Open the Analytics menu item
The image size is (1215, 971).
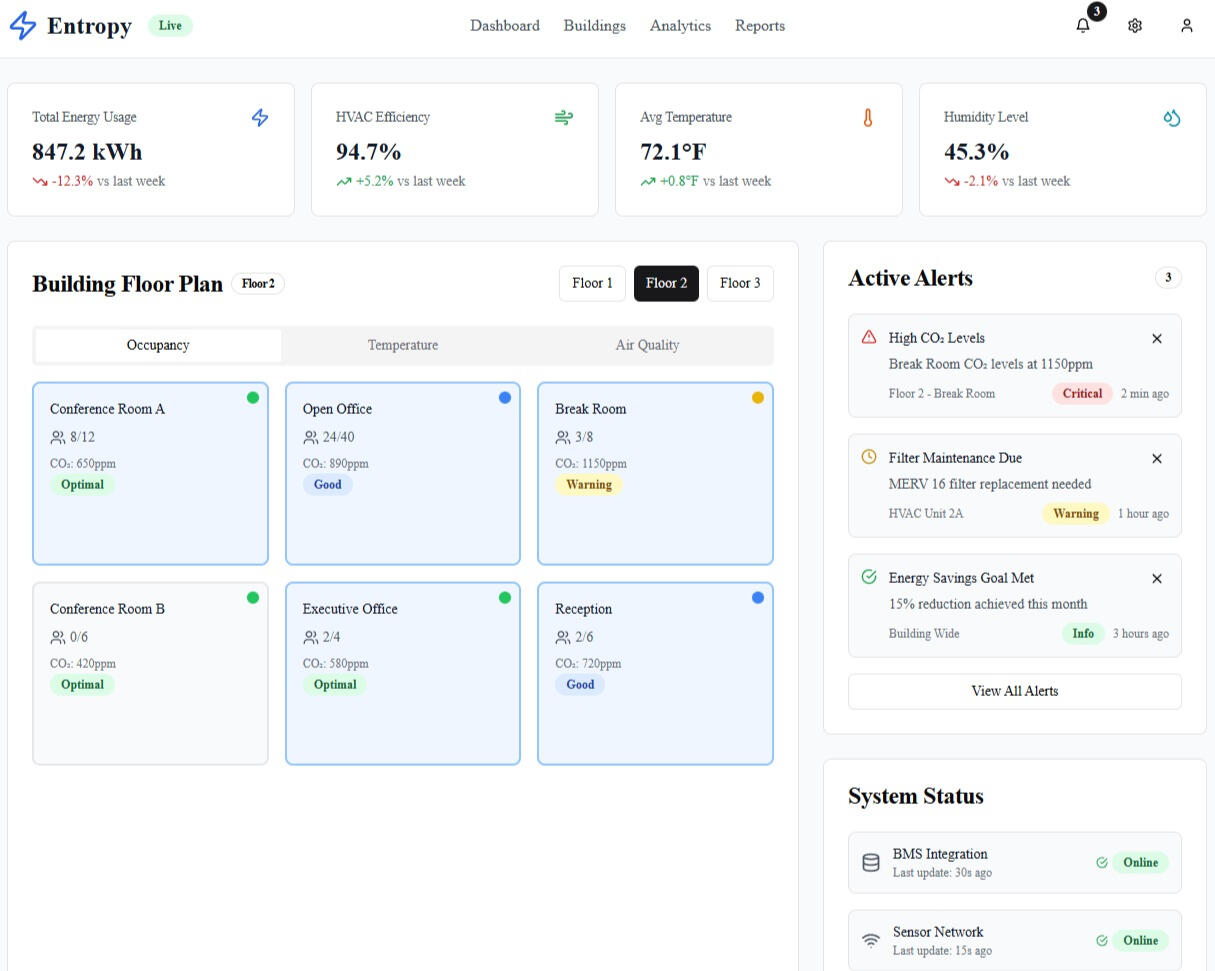680,26
